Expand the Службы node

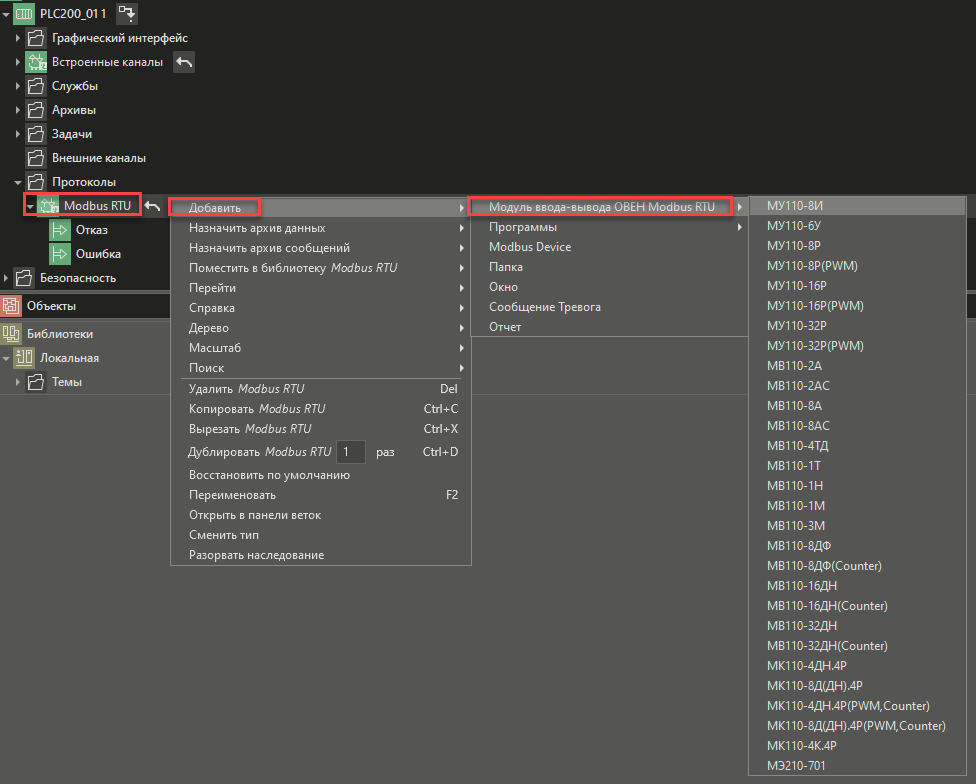tap(18, 86)
